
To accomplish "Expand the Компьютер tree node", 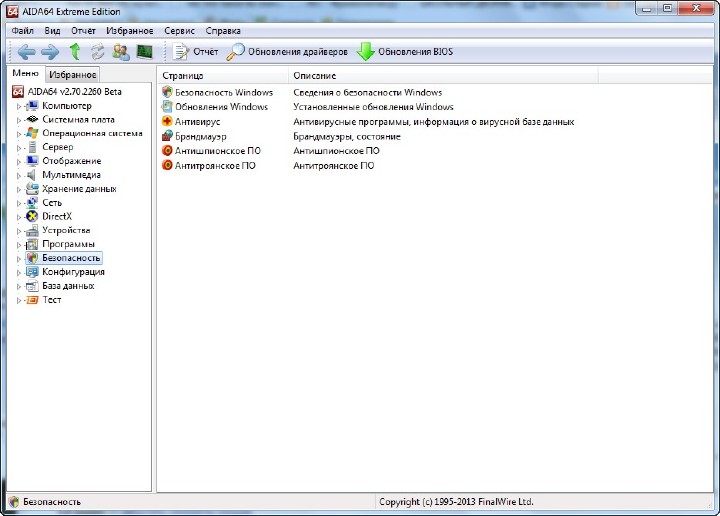I will coord(18,106).
